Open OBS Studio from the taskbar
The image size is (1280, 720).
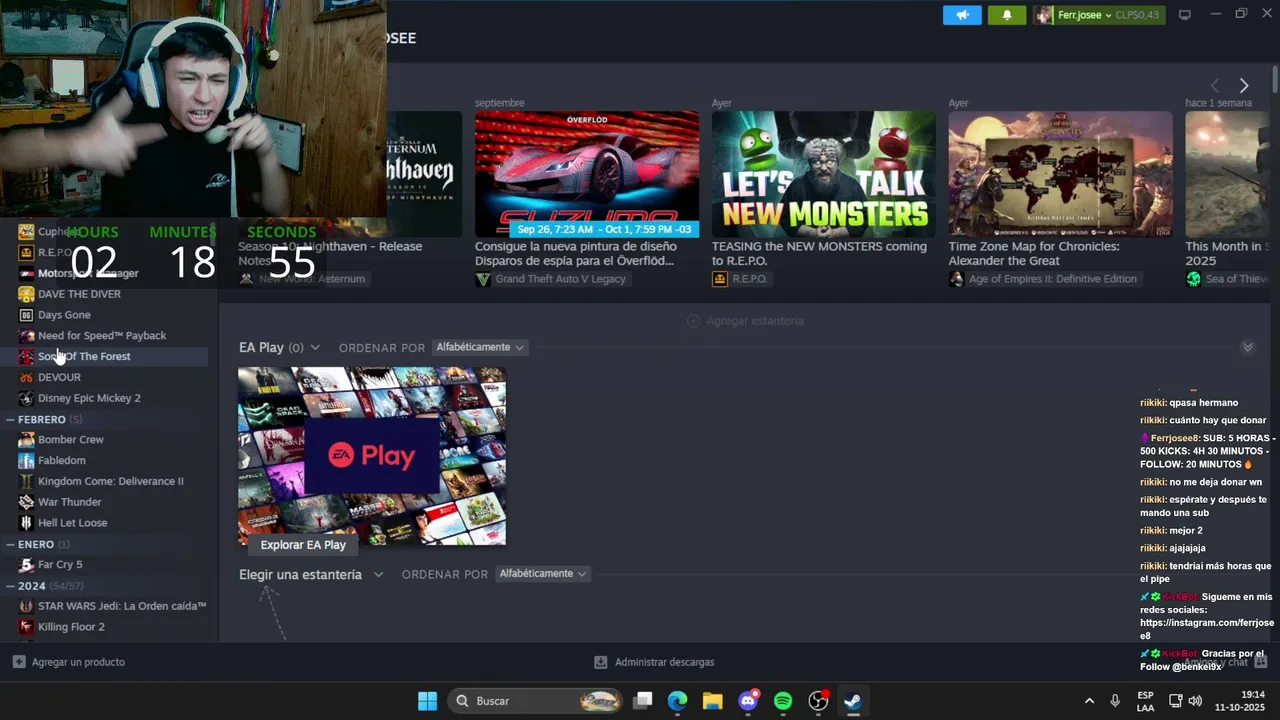[818, 701]
